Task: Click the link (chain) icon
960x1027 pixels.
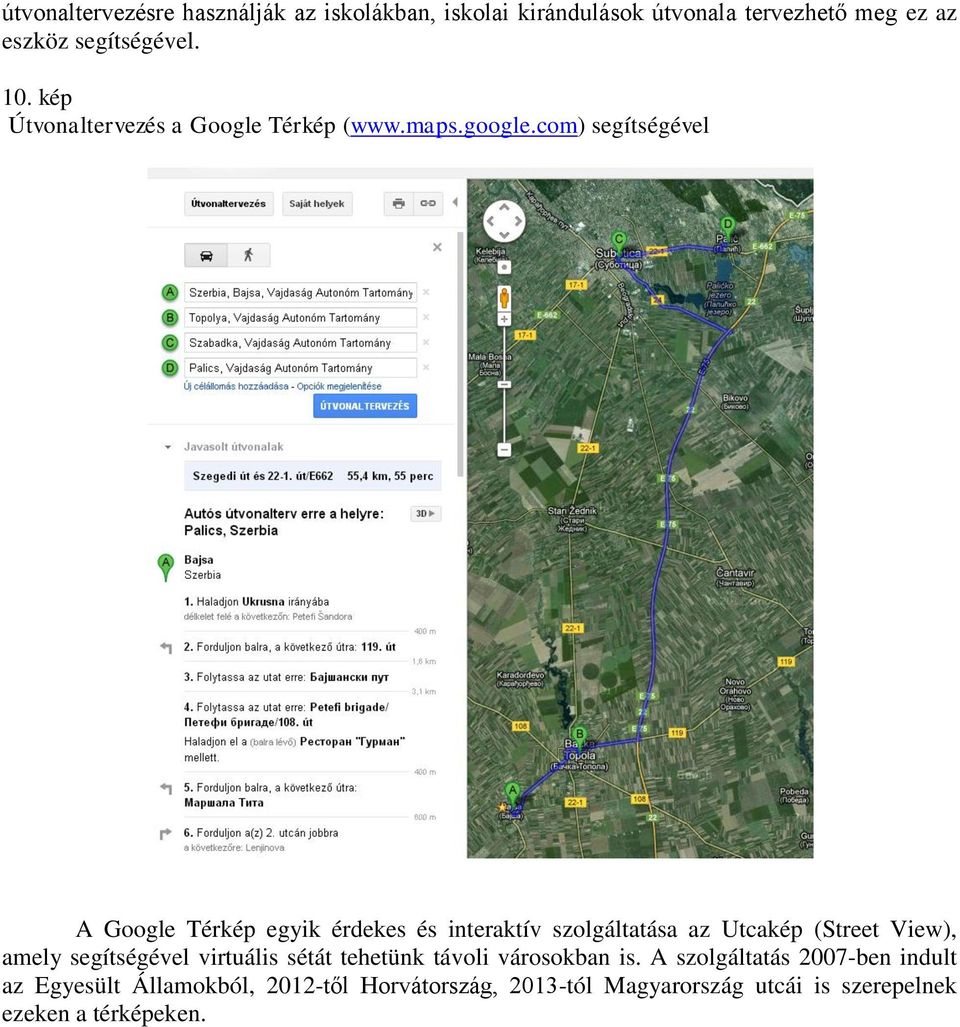Action: 428,204
